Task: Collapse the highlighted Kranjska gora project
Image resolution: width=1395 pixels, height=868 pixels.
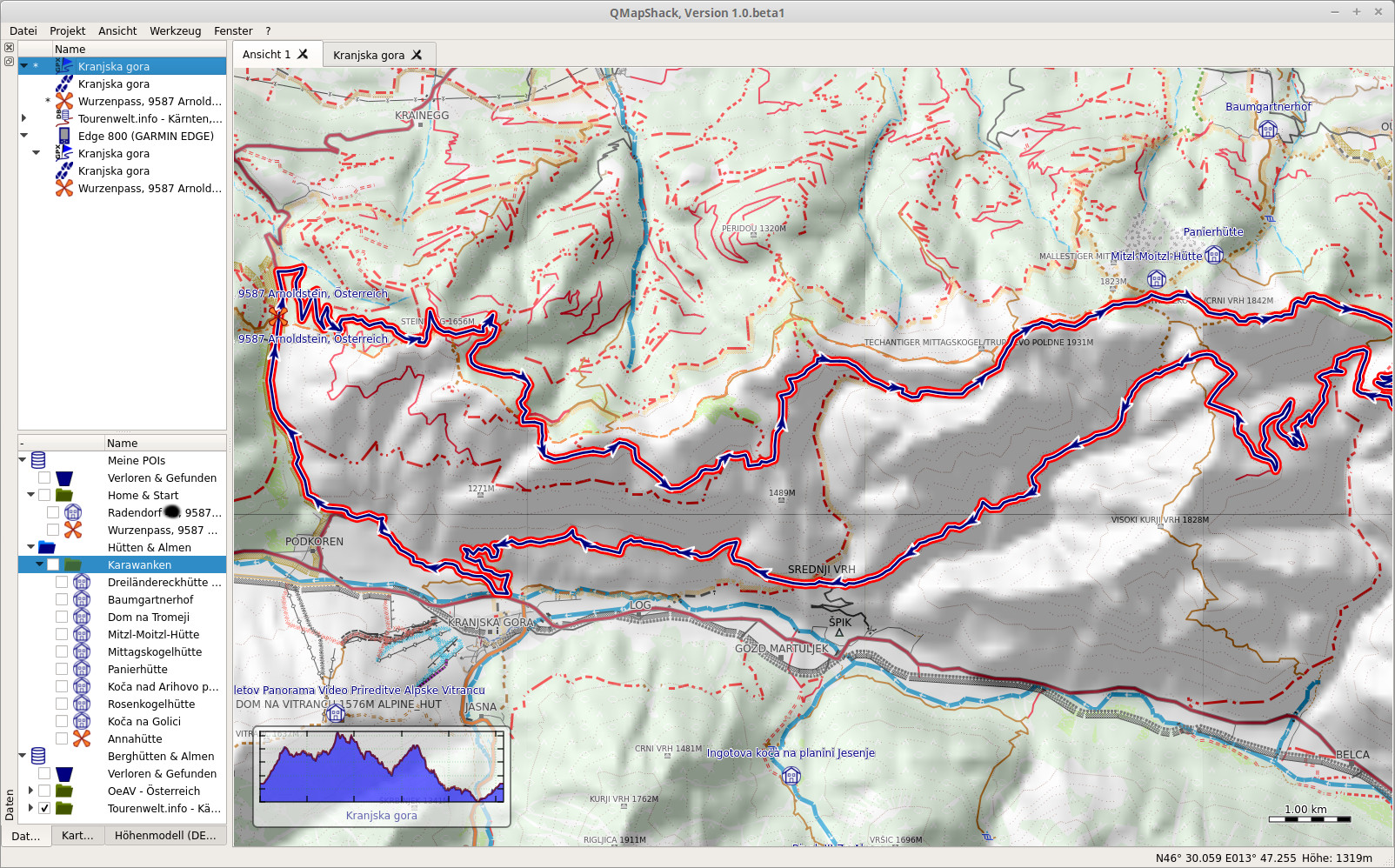Action: pyautogui.click(x=23, y=66)
